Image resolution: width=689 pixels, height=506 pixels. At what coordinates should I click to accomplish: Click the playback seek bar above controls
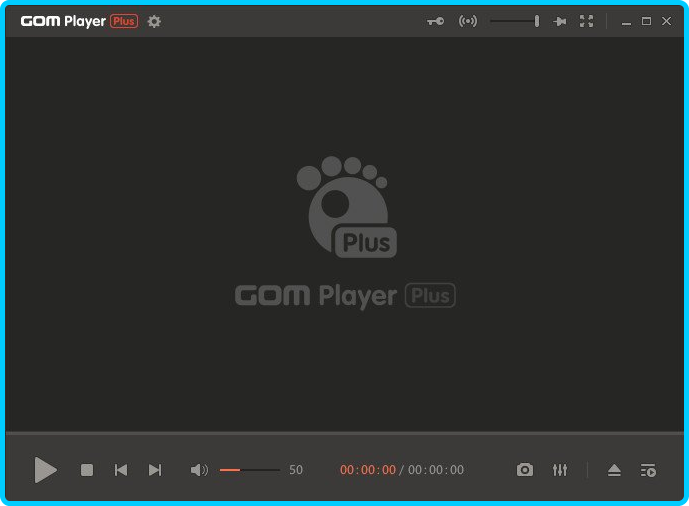tap(344, 434)
